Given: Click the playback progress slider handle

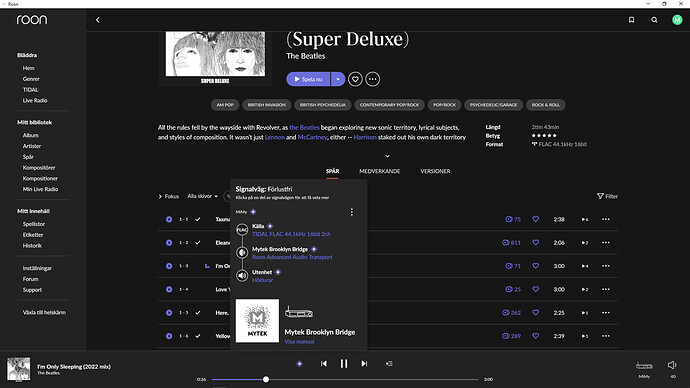Looking at the screenshot, I should coord(266,379).
